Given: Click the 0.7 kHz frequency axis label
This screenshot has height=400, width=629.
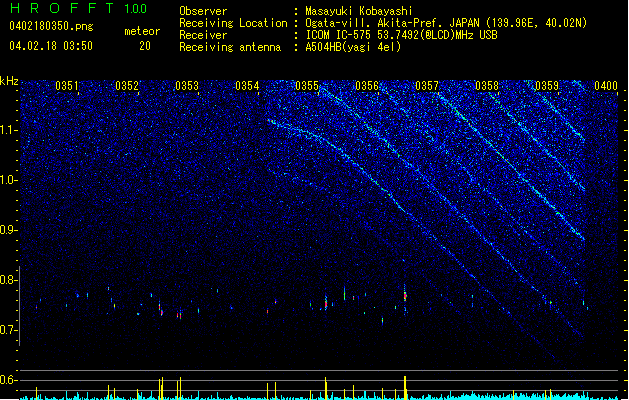Looking at the screenshot, I should [9, 330].
